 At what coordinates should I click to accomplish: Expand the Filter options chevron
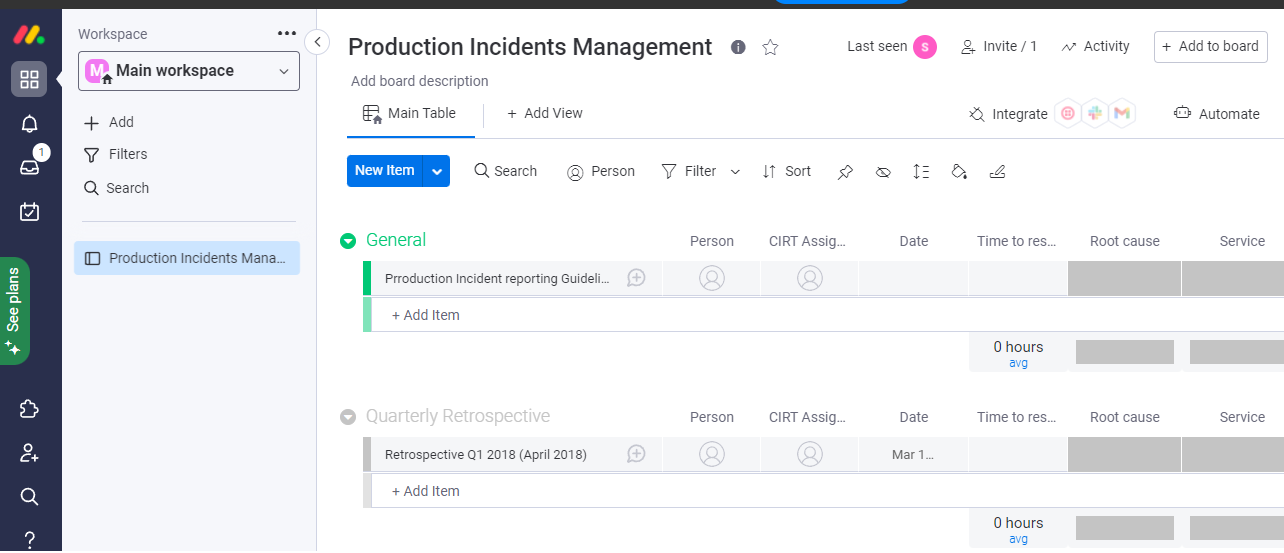(735, 172)
